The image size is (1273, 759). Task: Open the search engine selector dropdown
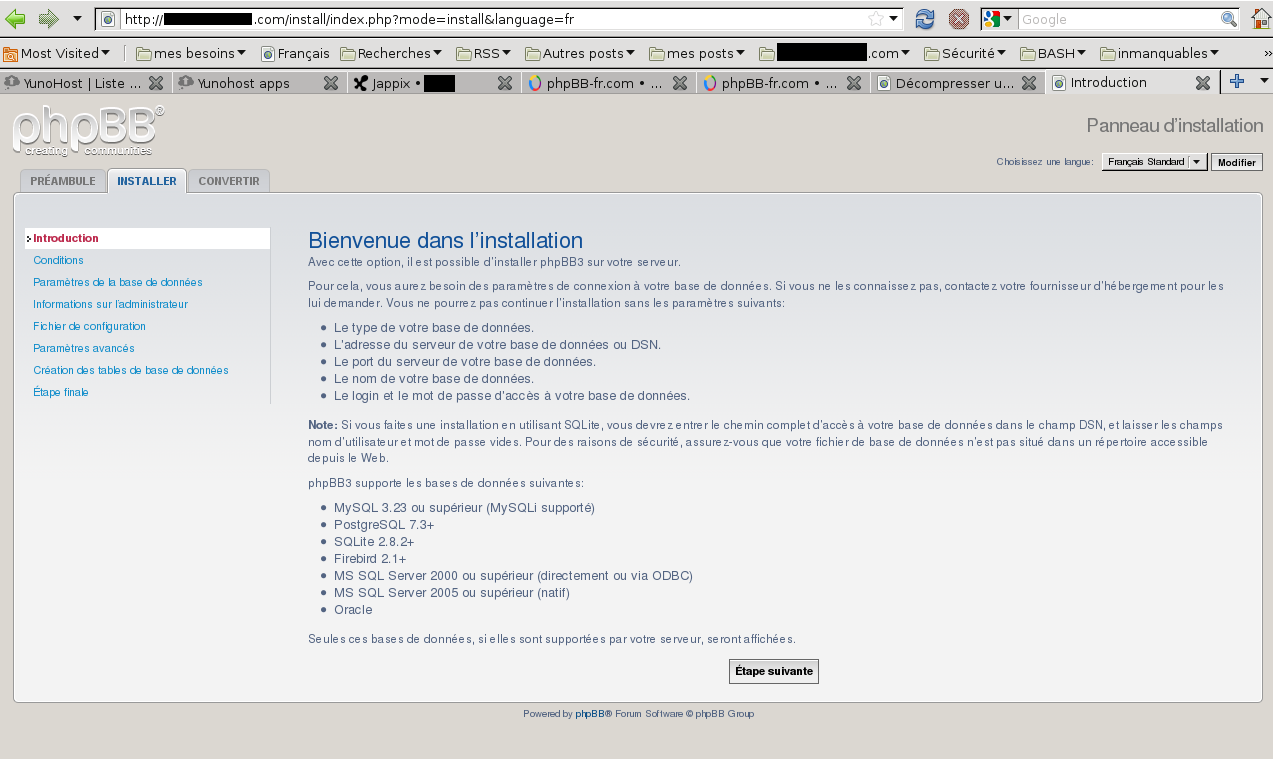pyautogui.click(x=997, y=19)
